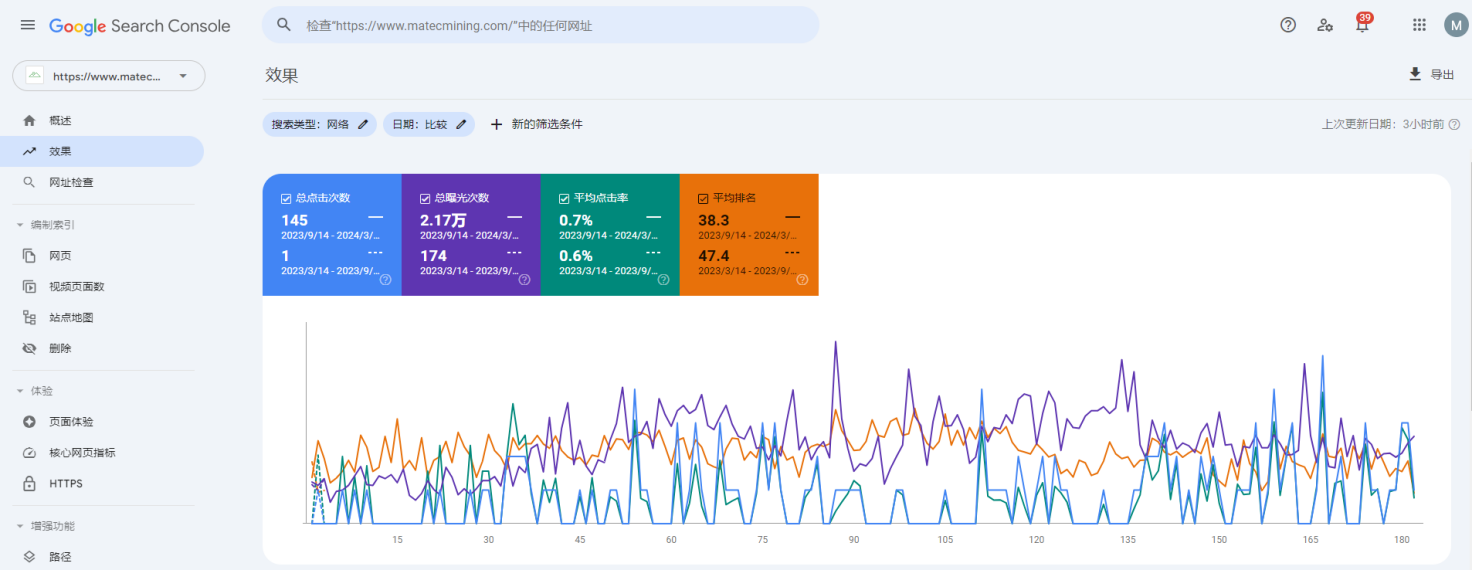Click the URL inspection search field
1472x570 pixels.
(x=540, y=25)
